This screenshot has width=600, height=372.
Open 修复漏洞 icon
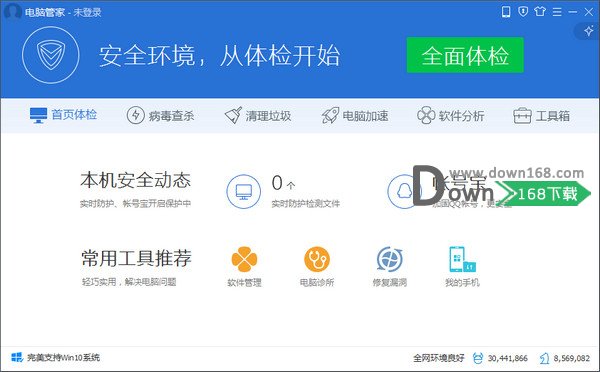point(390,259)
